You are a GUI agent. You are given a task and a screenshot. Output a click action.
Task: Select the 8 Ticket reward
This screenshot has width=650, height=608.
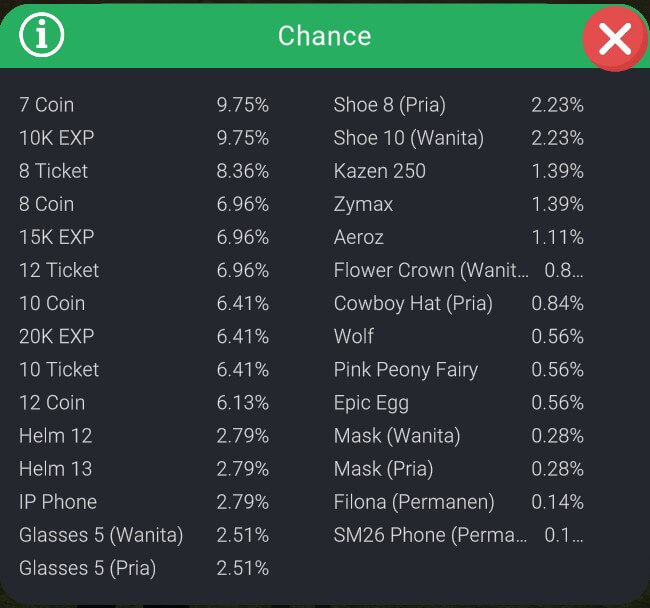coord(54,171)
